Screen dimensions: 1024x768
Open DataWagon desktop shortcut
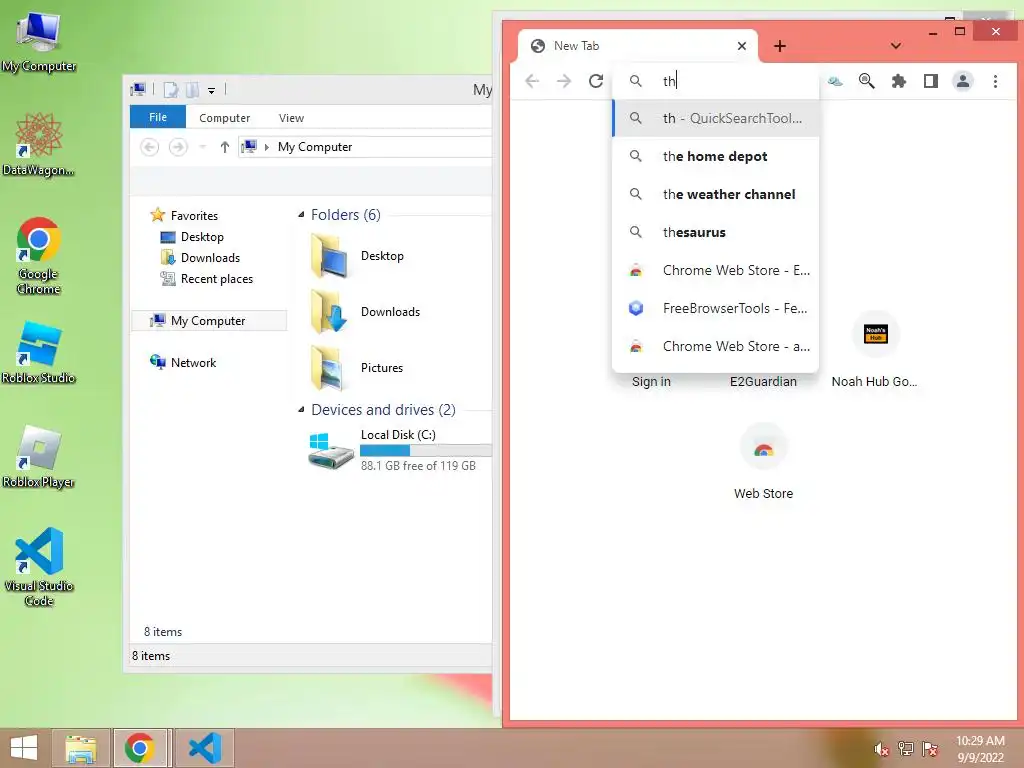tap(39, 144)
